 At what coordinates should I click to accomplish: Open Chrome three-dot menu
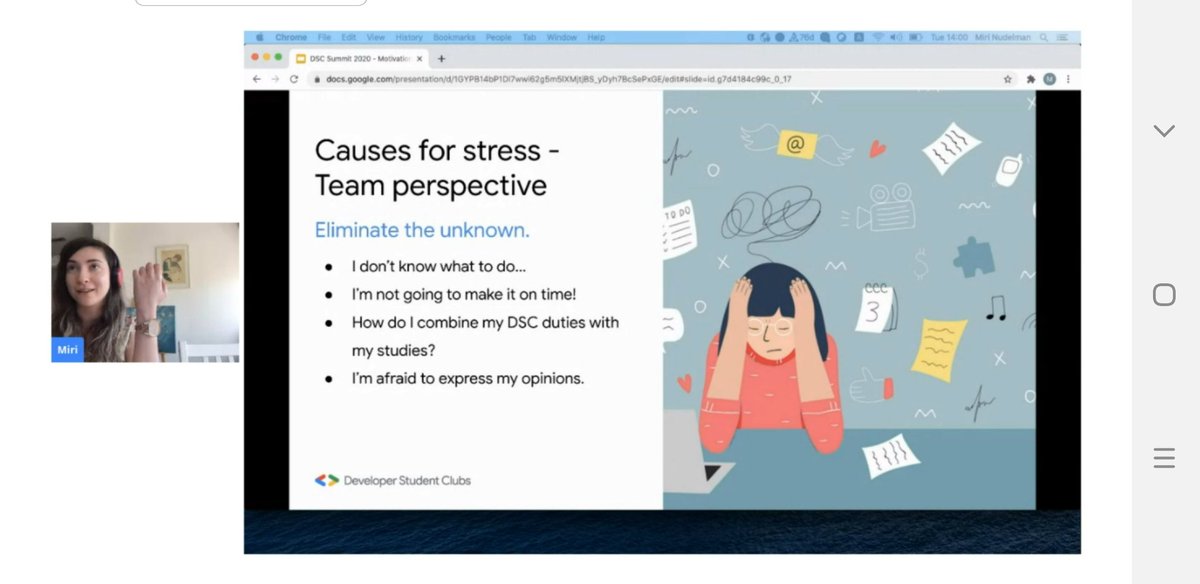pos(1067,79)
